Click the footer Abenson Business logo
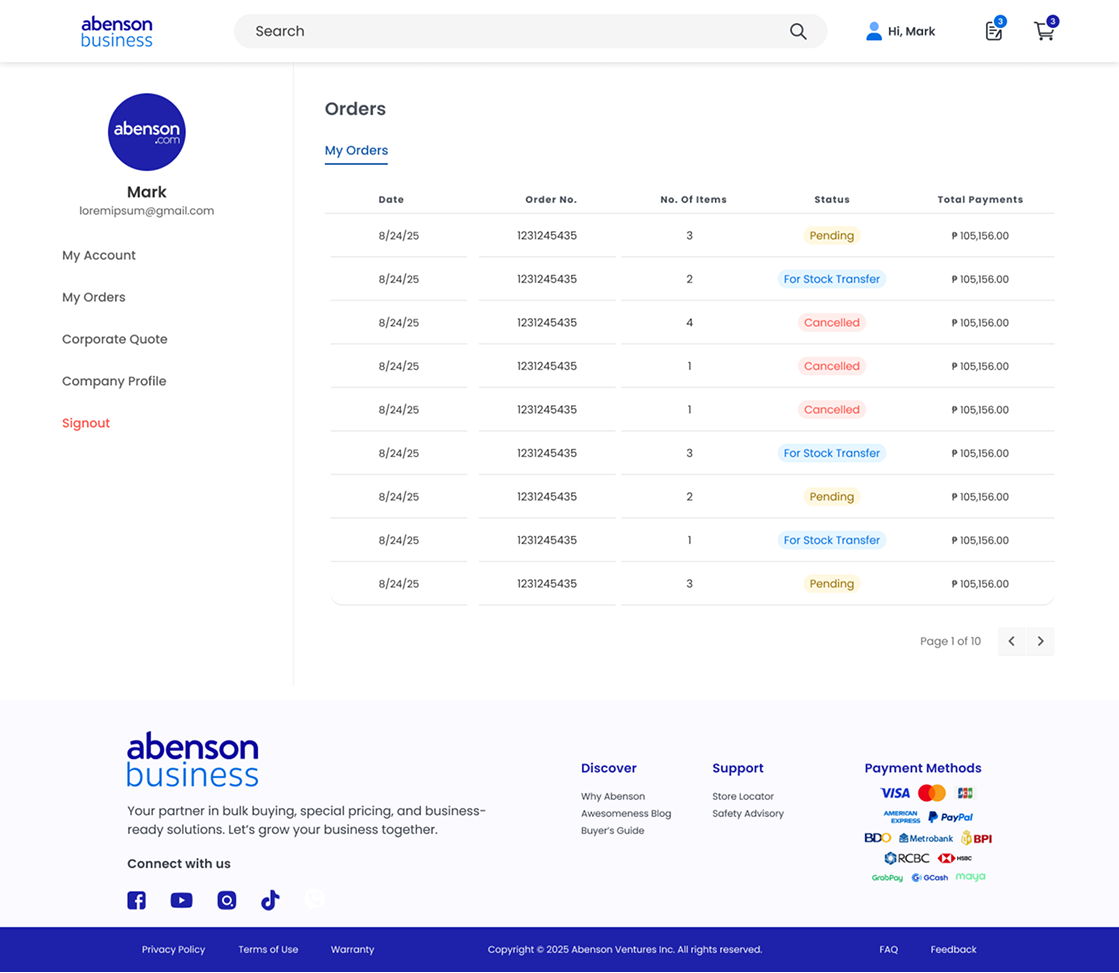This screenshot has height=973, width=1119. point(193,759)
